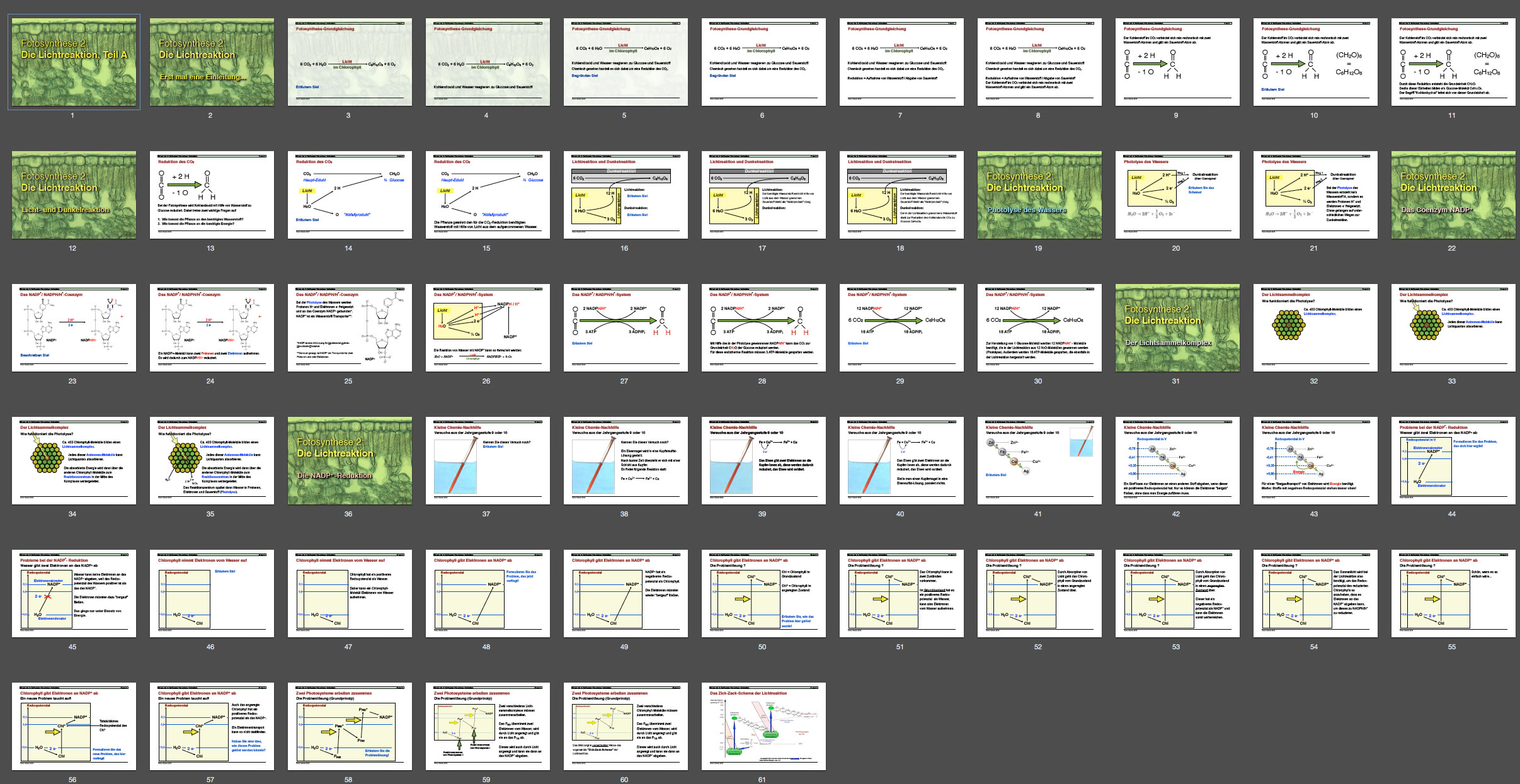
Task: Select slide 46 'Chlorophyll nimmt Elektronen vom Wasser auf'
Action: click(x=212, y=593)
